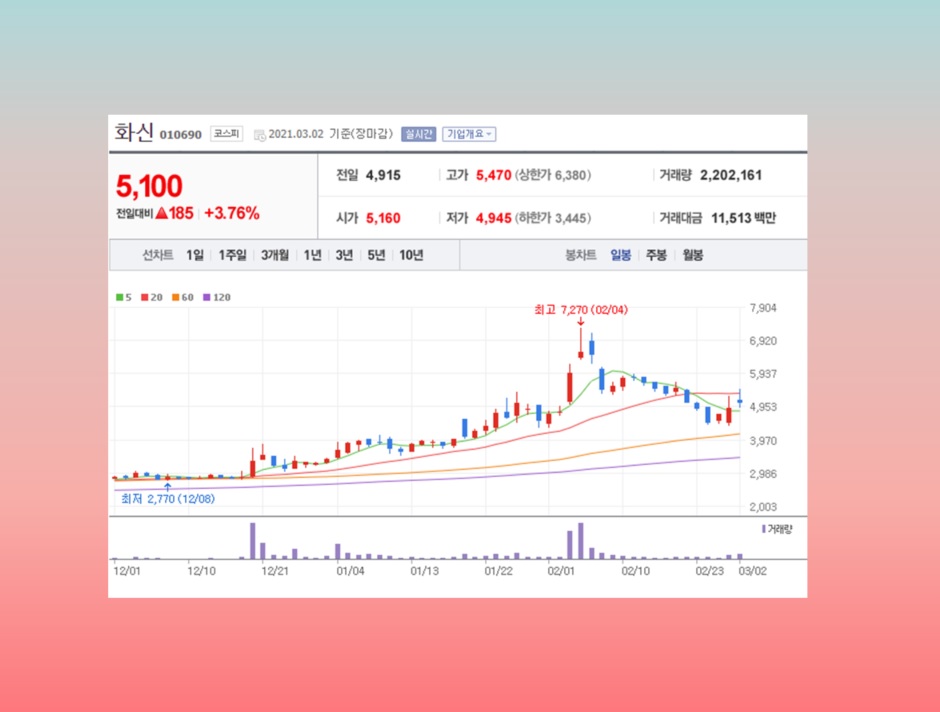The height and width of the screenshot is (712, 940).
Task: Click the 거래량 volume legend marker
Action: [764, 529]
